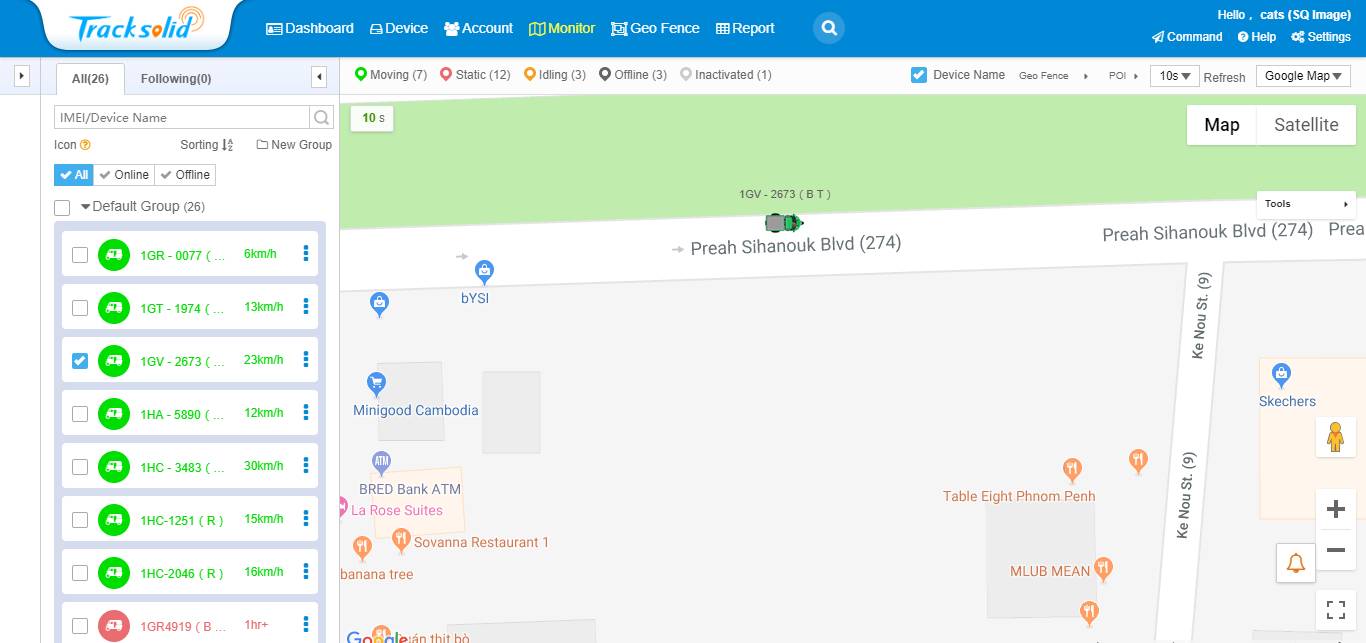Filter devices by Offline
This screenshot has height=643, width=1366.
pos(185,175)
